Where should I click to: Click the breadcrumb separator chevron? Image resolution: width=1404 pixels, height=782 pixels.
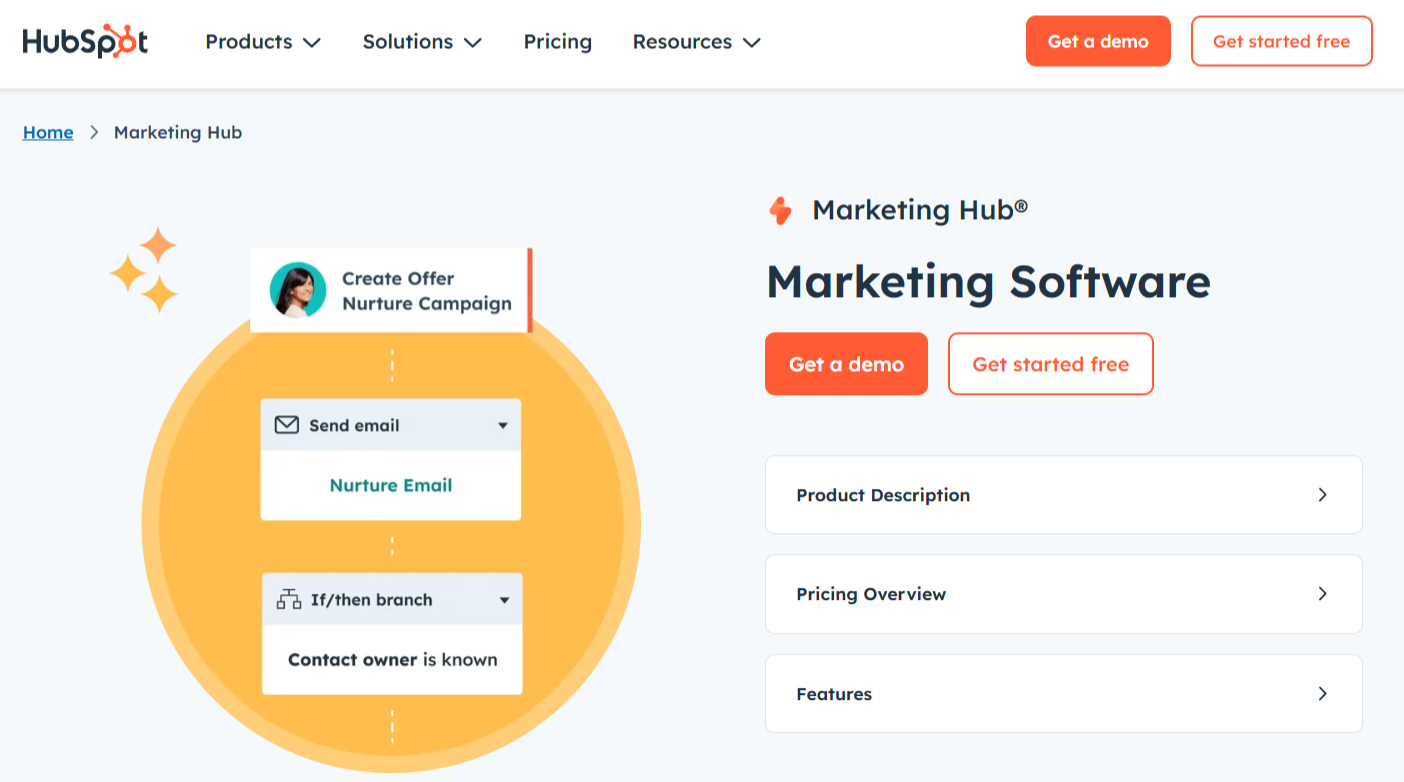94,132
